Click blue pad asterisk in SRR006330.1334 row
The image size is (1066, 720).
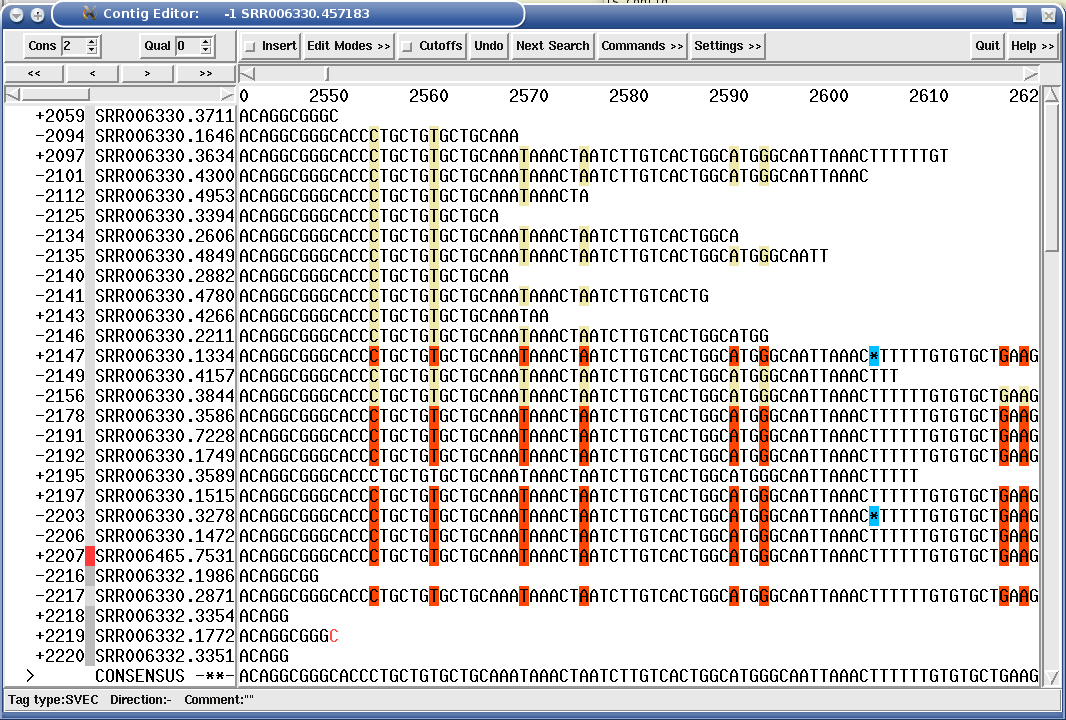874,356
